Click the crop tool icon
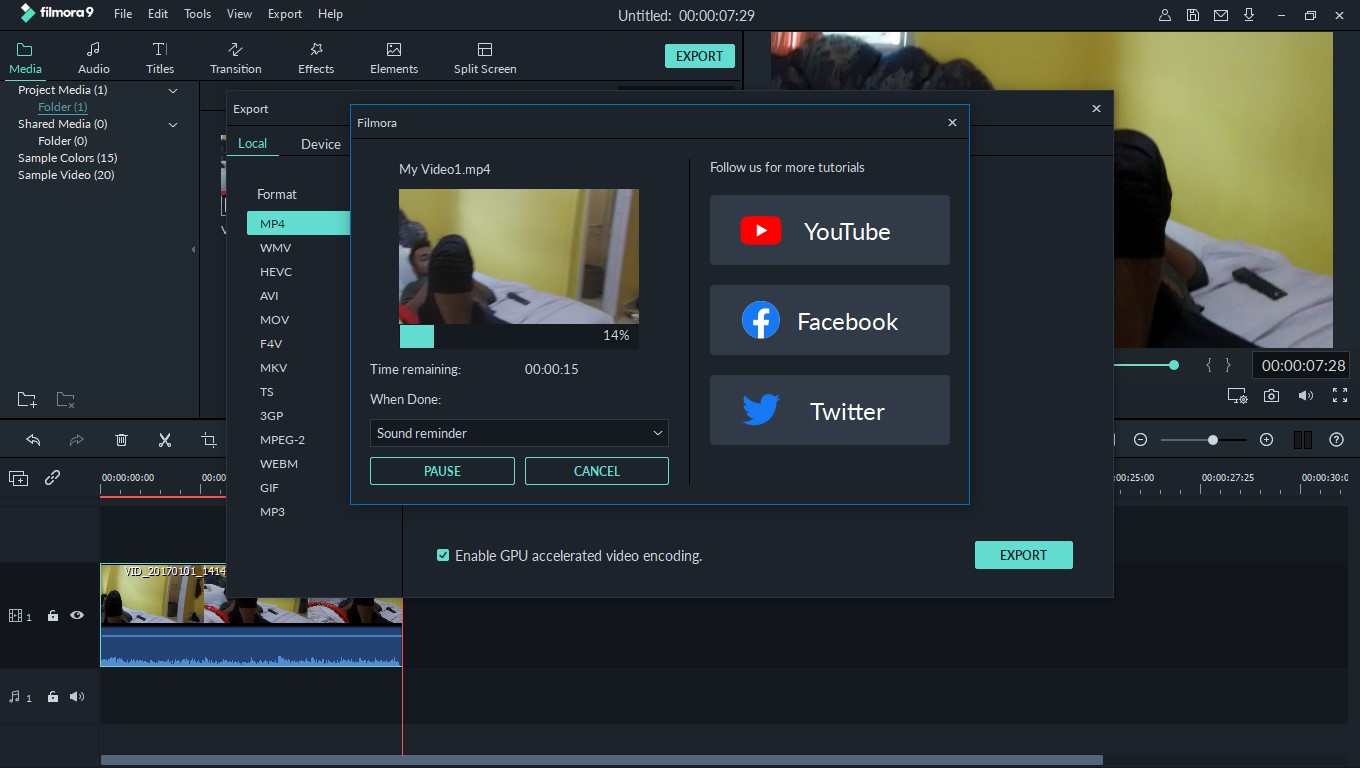The height and width of the screenshot is (768, 1360). tap(208, 440)
